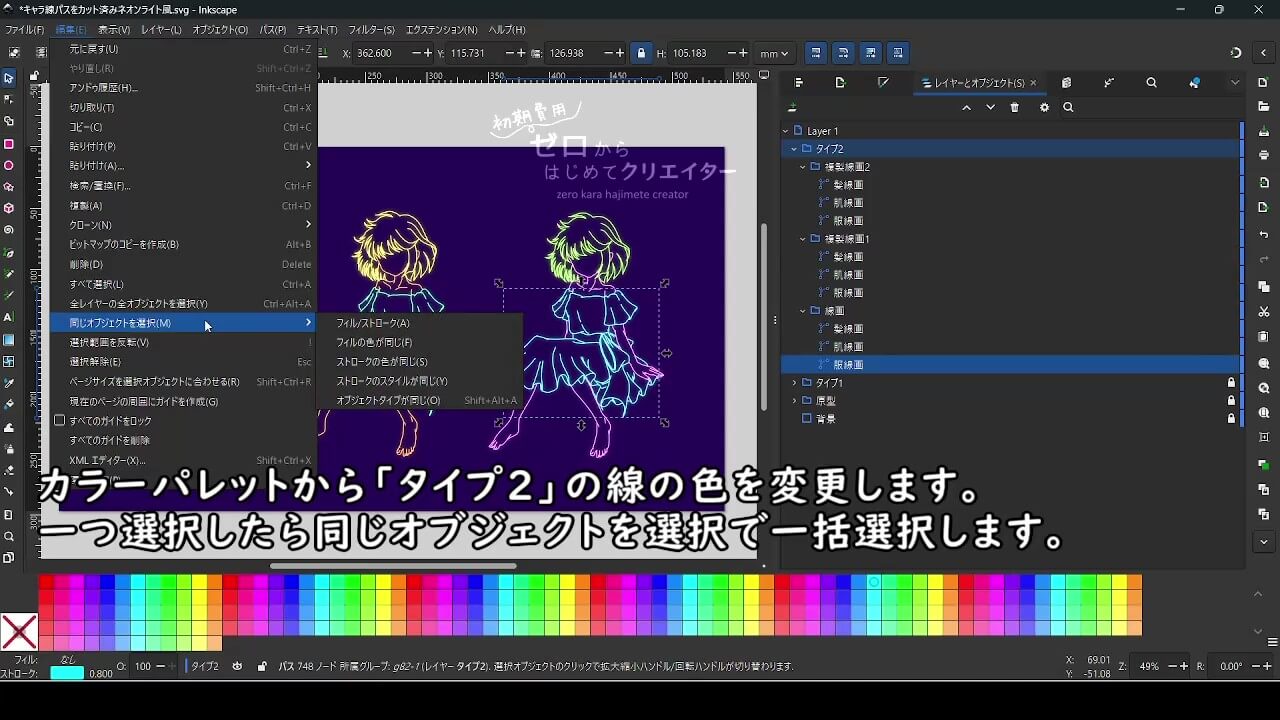Collapse the 複製線画2 group

(802, 167)
